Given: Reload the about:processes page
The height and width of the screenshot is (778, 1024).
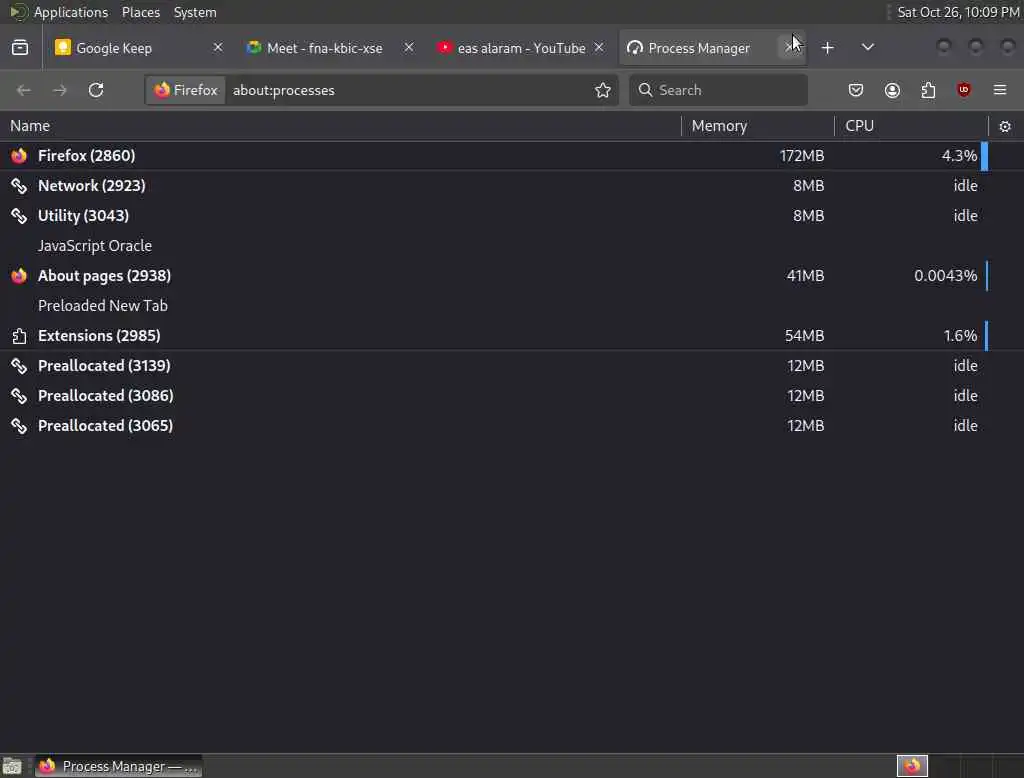Looking at the screenshot, I should click(x=96, y=90).
